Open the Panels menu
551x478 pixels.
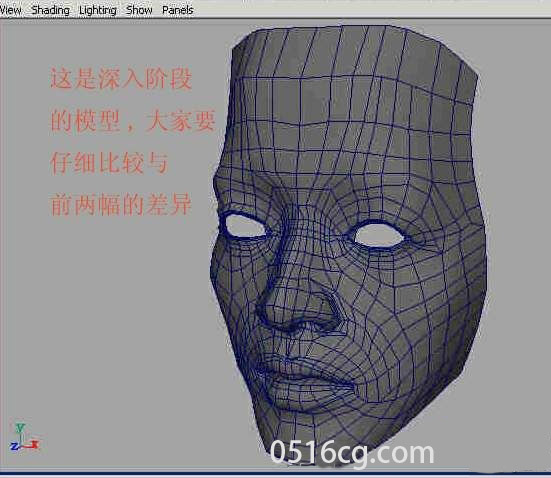point(178,10)
